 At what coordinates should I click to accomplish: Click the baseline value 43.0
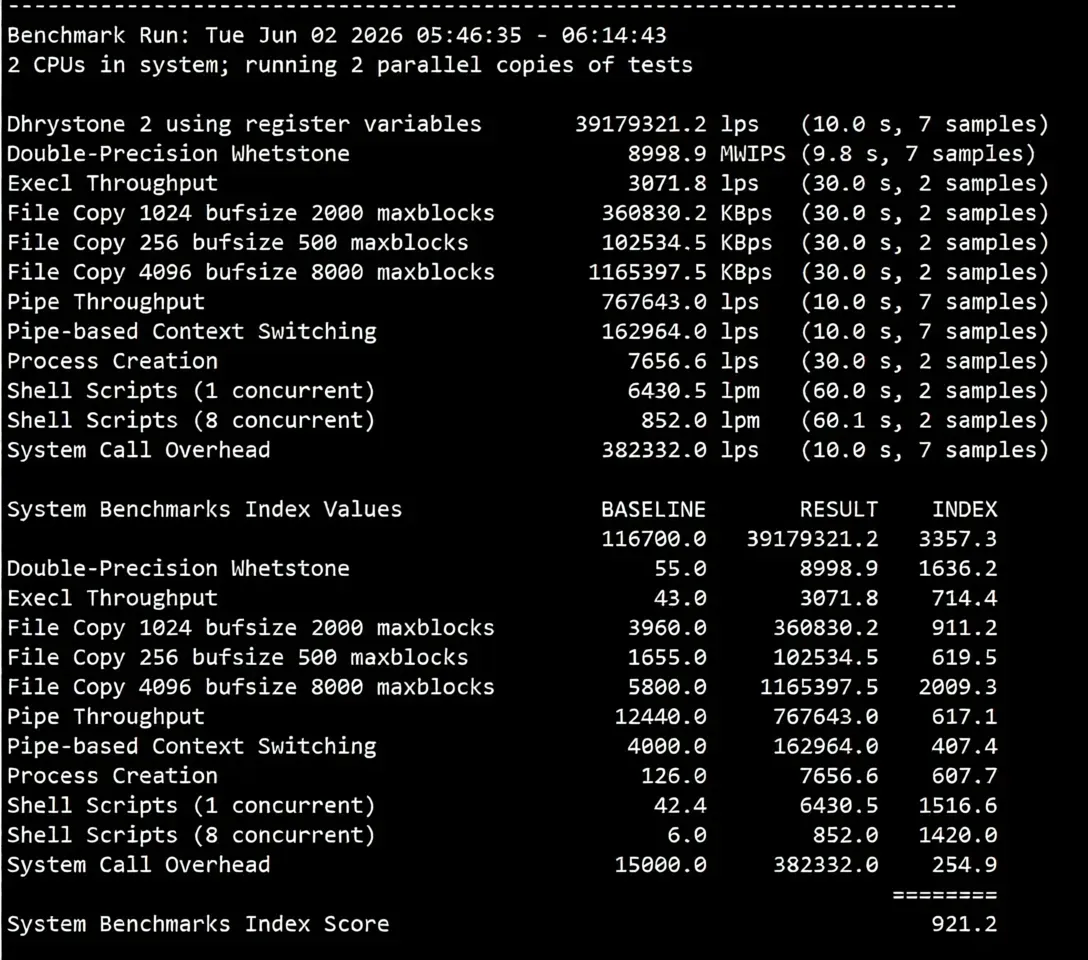[680, 598]
